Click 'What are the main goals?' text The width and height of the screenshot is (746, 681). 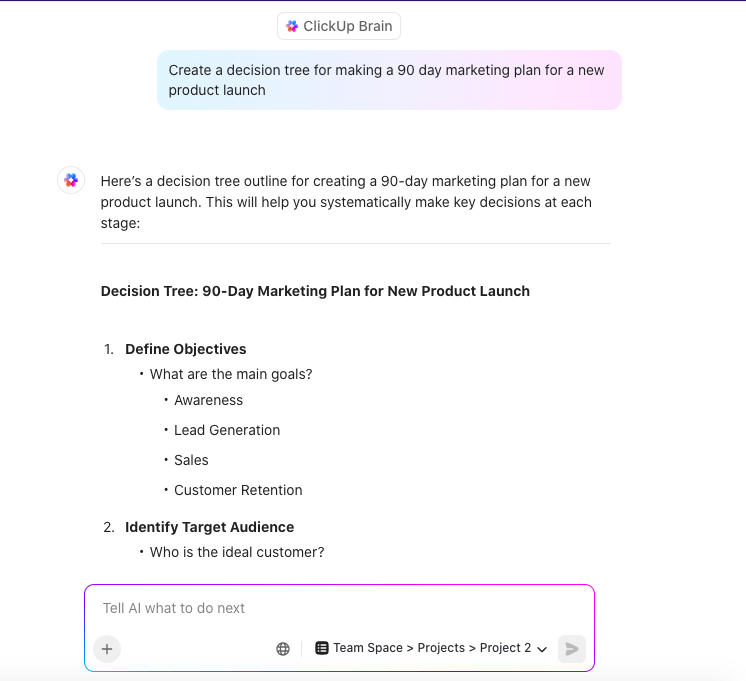coord(231,375)
